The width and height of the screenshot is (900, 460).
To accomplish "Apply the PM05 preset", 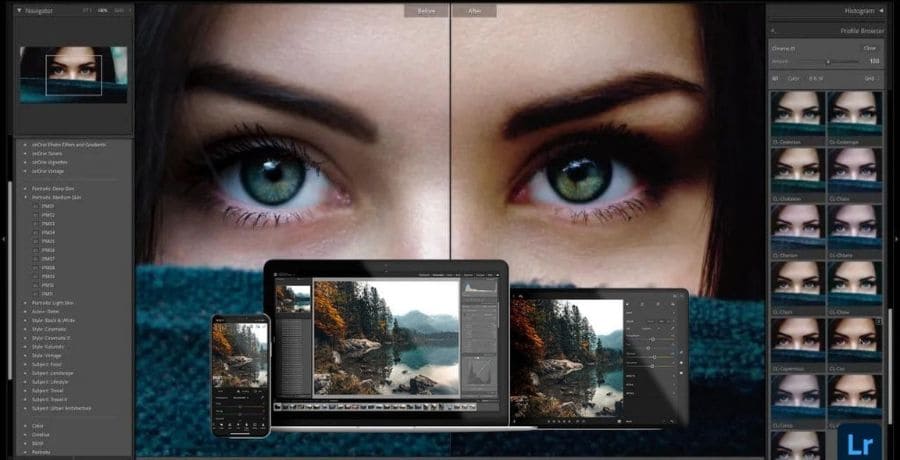I will (48, 241).
